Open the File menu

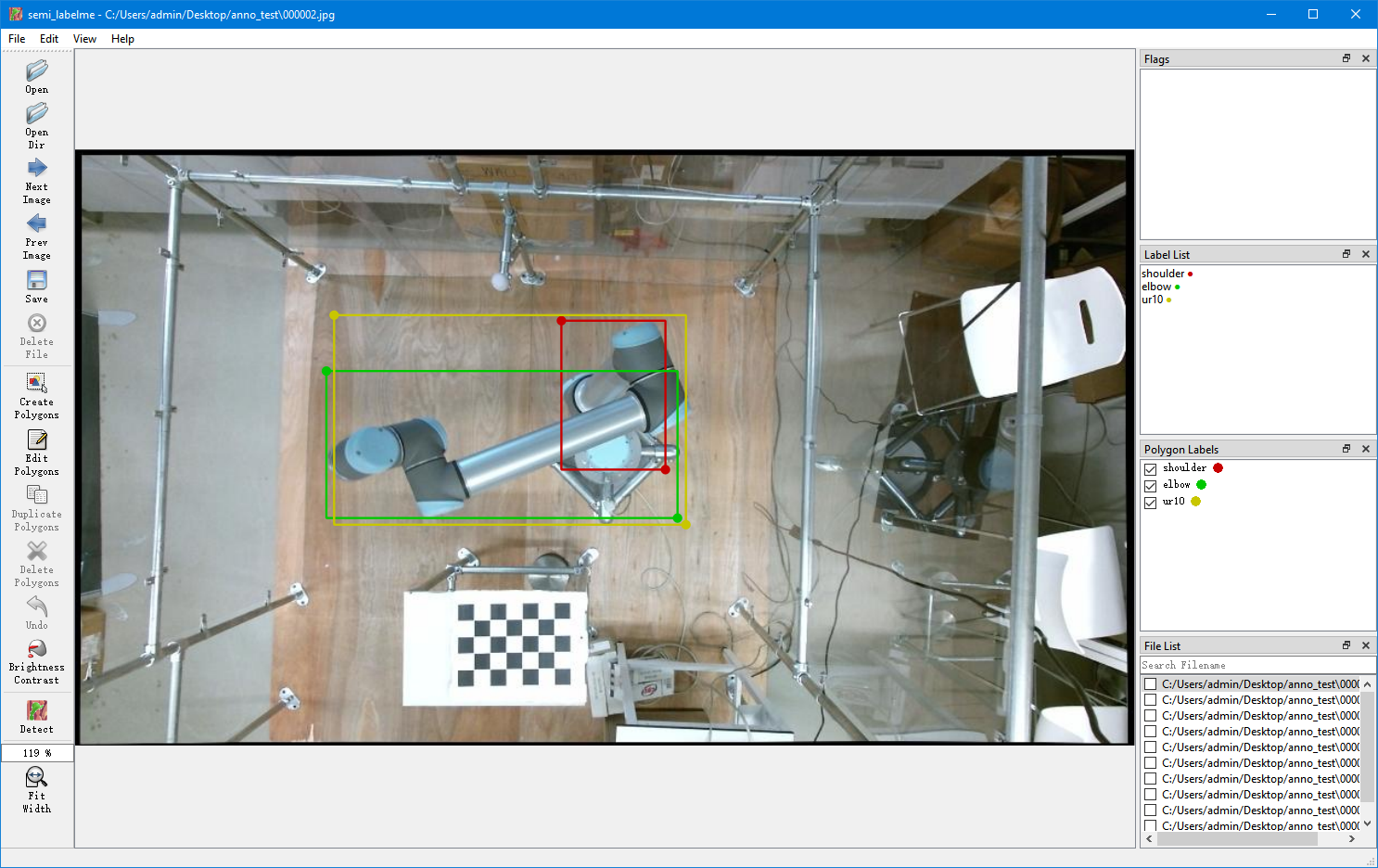click(x=17, y=39)
